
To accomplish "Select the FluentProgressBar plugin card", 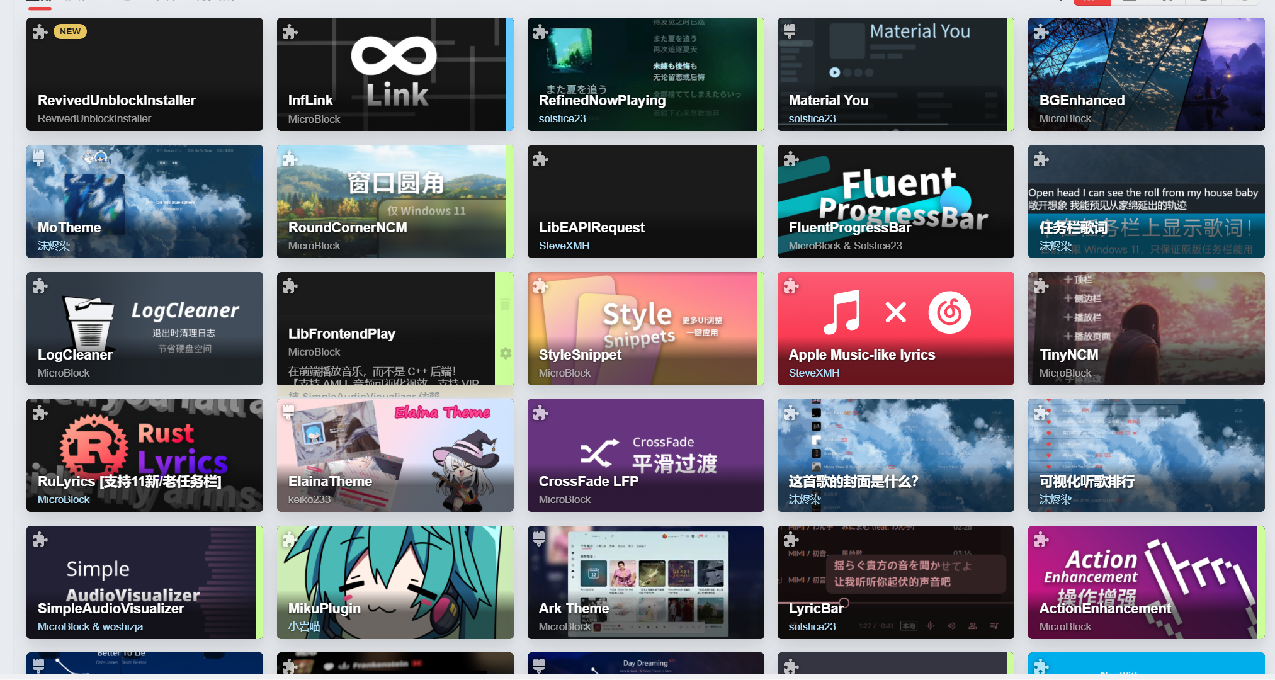I will pos(896,201).
